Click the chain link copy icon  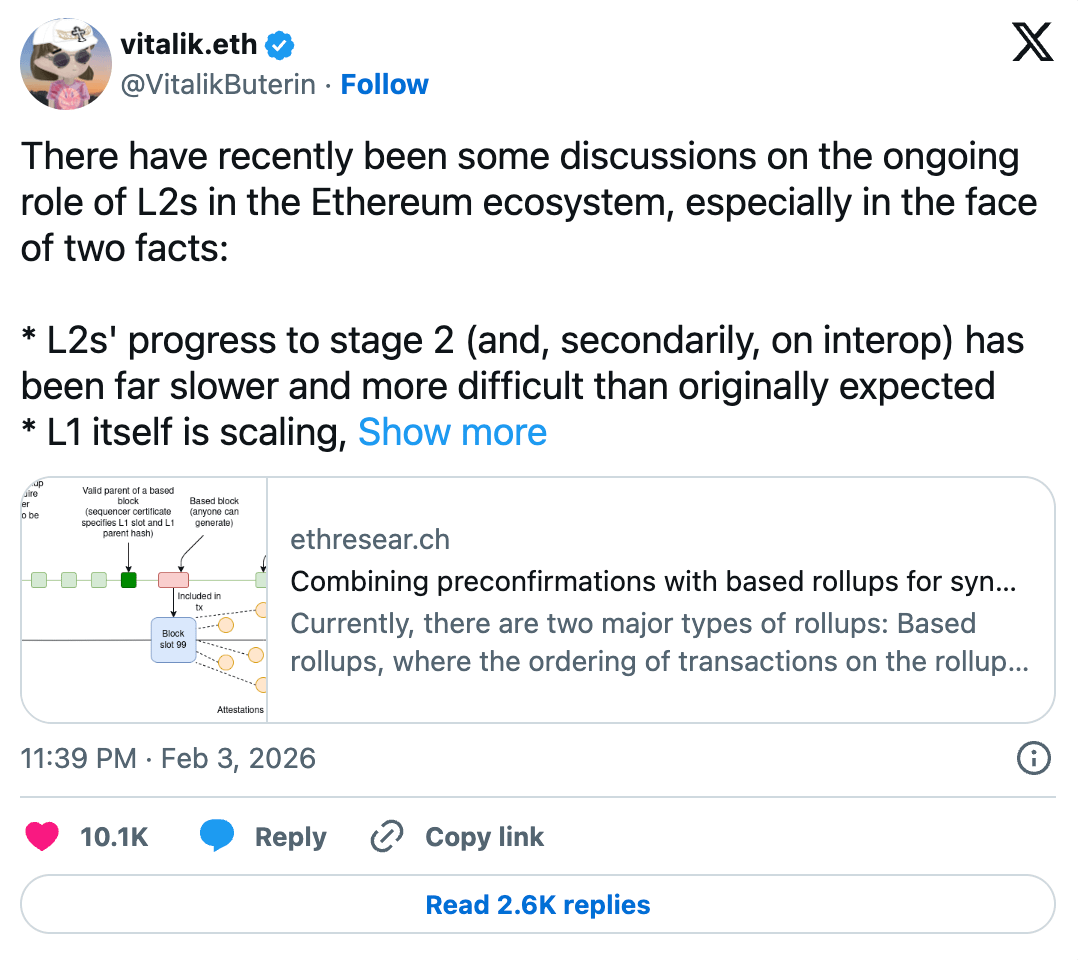tap(386, 837)
